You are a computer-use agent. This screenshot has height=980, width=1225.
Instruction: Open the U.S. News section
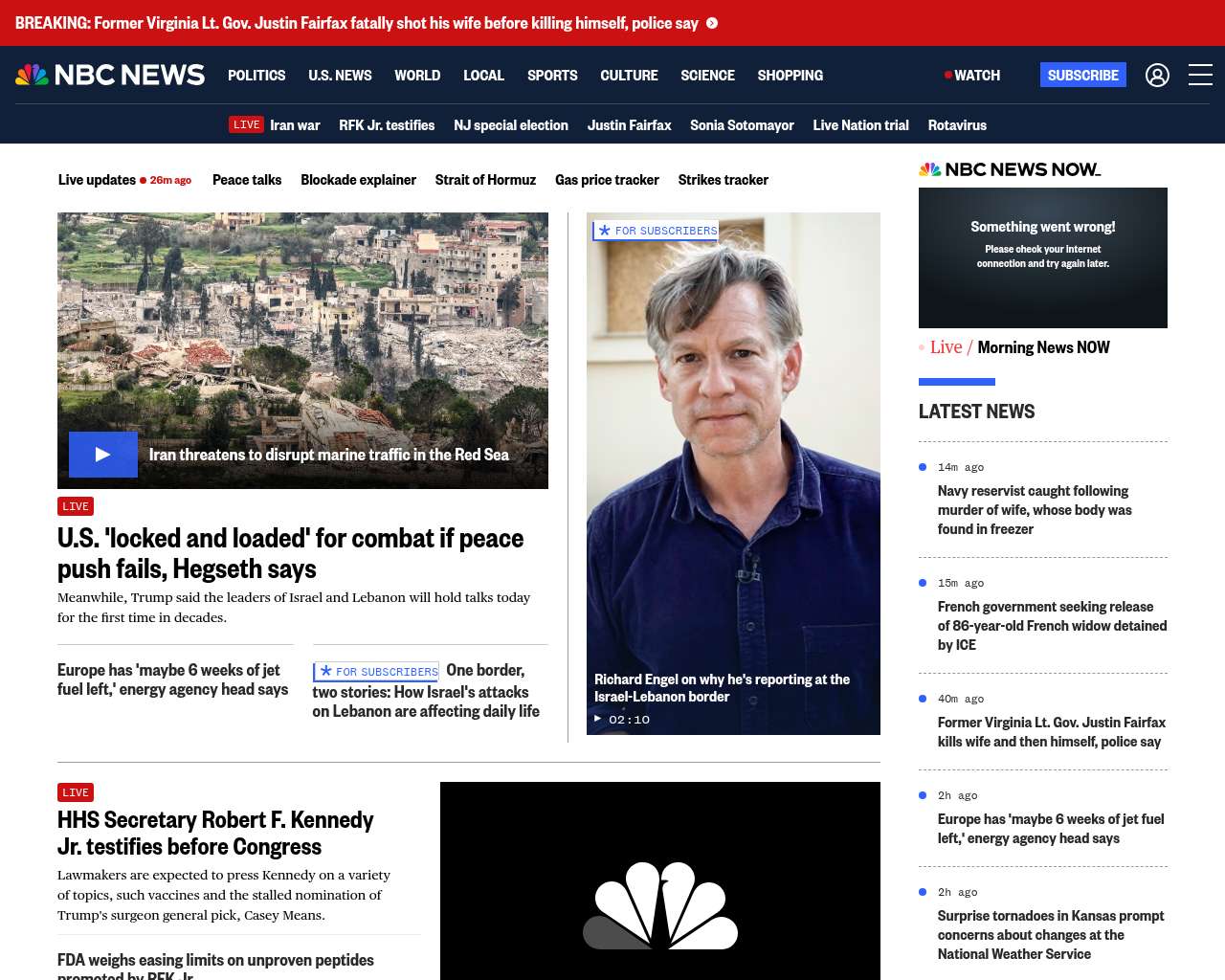pyautogui.click(x=340, y=75)
